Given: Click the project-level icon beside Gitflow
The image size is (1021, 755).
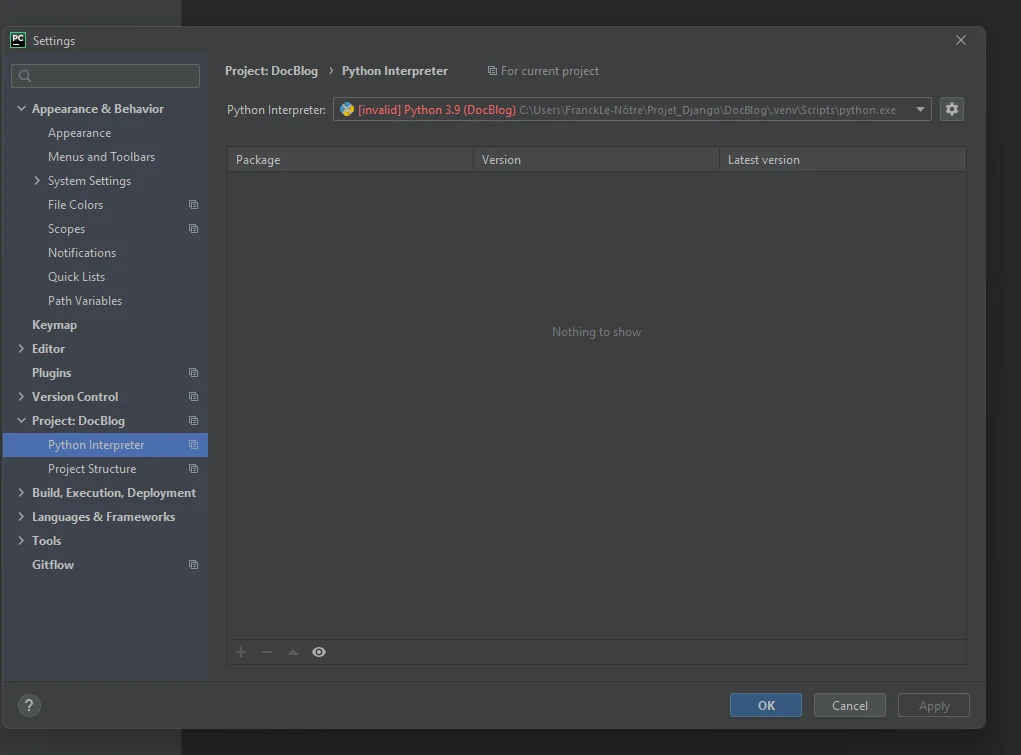Looking at the screenshot, I should point(194,565).
